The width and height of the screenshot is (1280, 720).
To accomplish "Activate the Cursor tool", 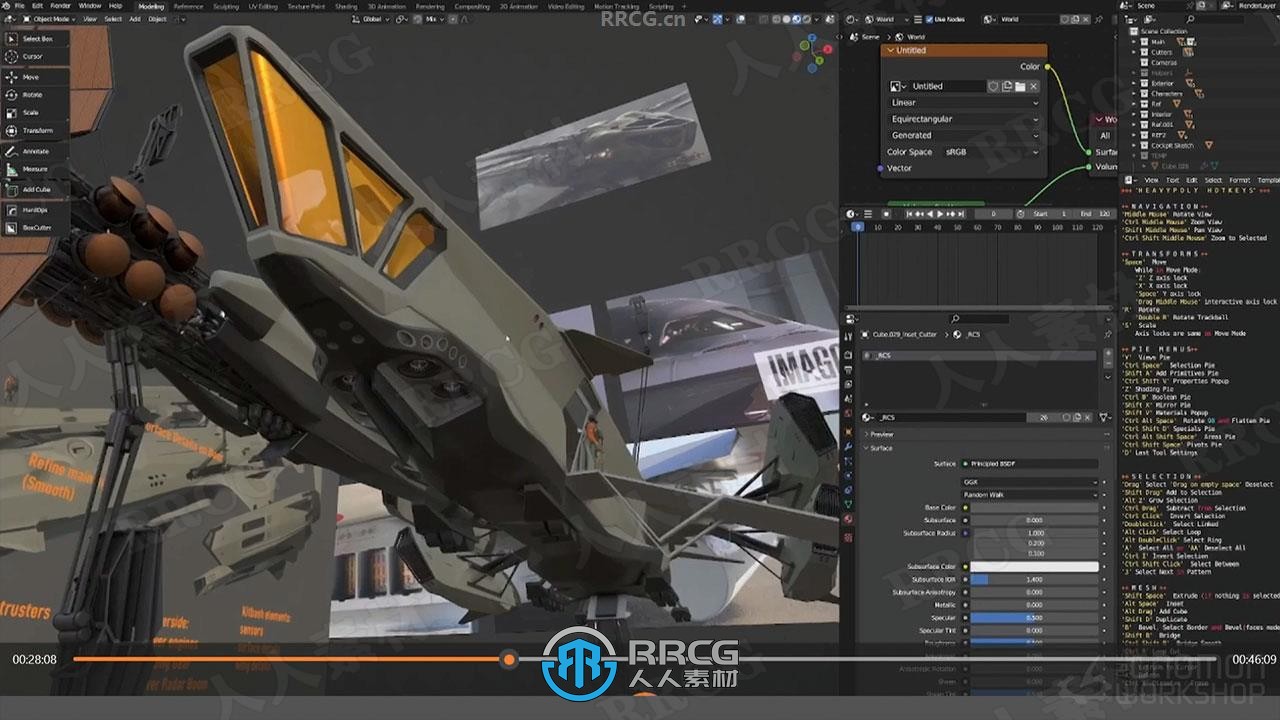I will [x=35, y=56].
